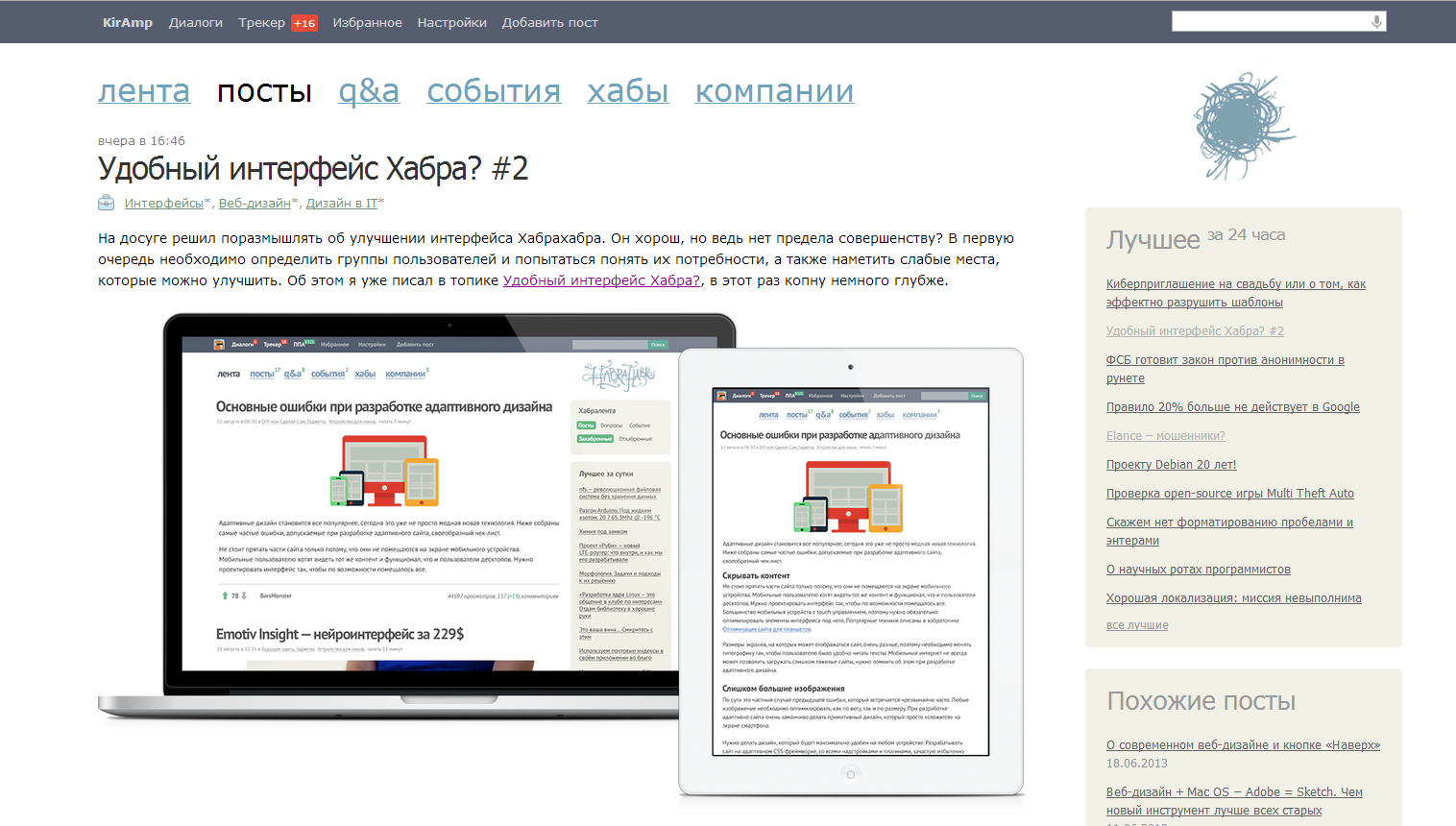Screen dimensions: 1456x826
Task: Open the Веб-дизайн hub link
Action: [255, 203]
